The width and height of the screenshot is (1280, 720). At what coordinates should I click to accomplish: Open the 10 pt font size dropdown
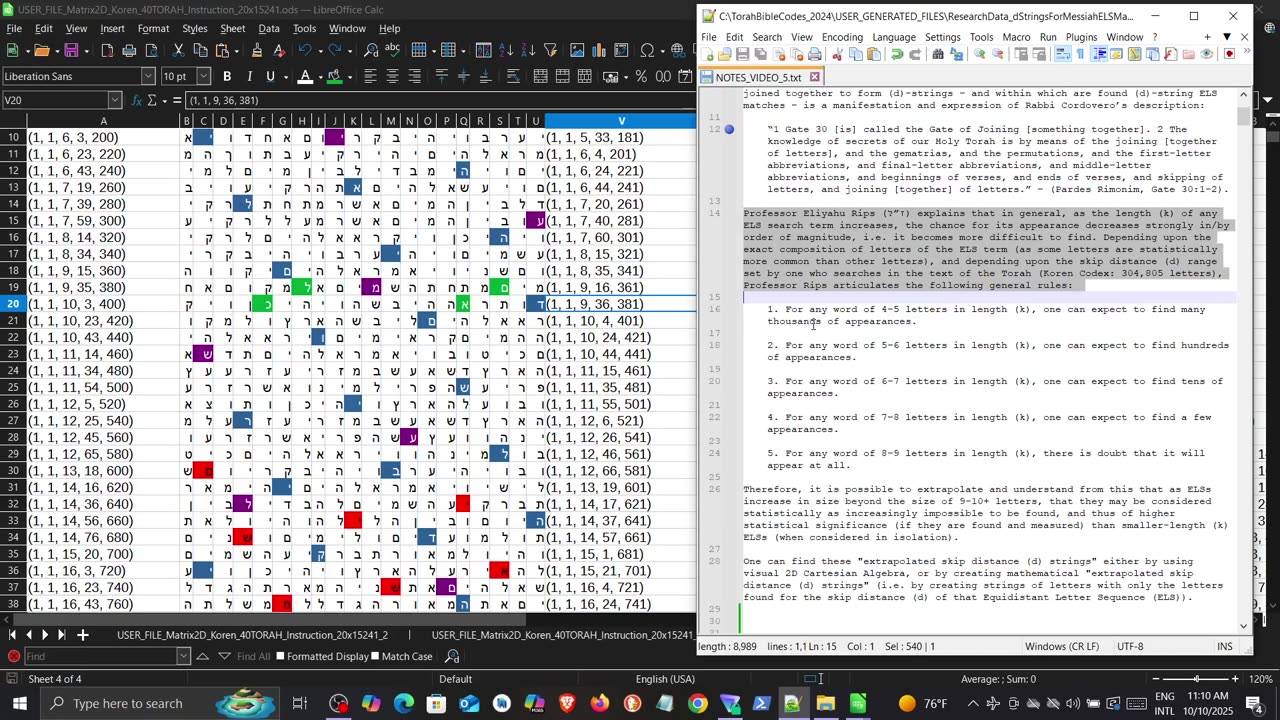coord(203,76)
